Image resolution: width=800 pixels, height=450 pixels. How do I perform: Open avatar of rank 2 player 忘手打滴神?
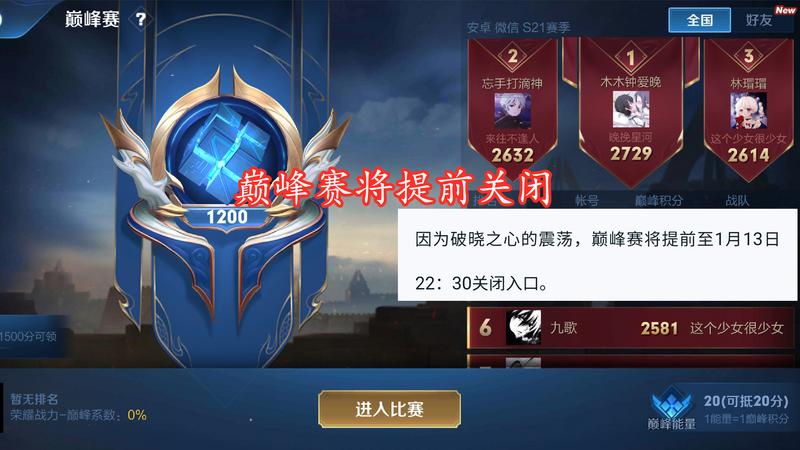[513, 111]
